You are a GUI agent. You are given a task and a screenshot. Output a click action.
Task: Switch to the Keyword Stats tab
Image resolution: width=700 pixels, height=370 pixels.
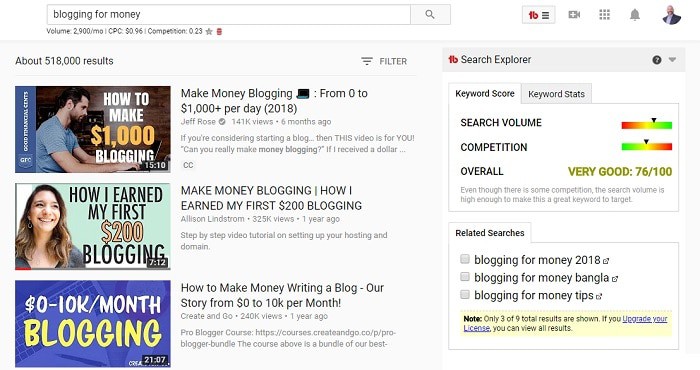point(556,94)
